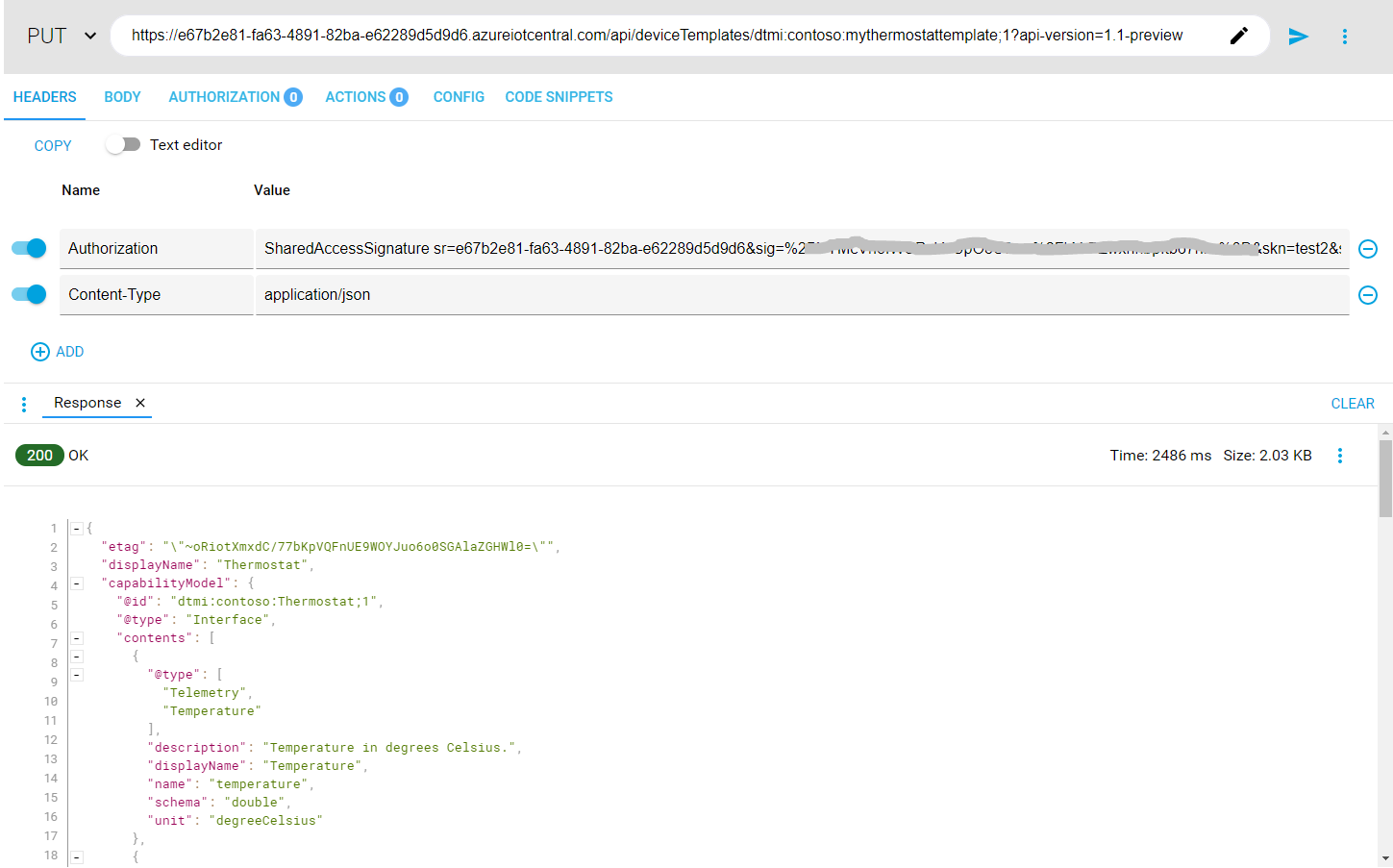
Task: Disable the Content-Type header toggle
Action: [30, 294]
